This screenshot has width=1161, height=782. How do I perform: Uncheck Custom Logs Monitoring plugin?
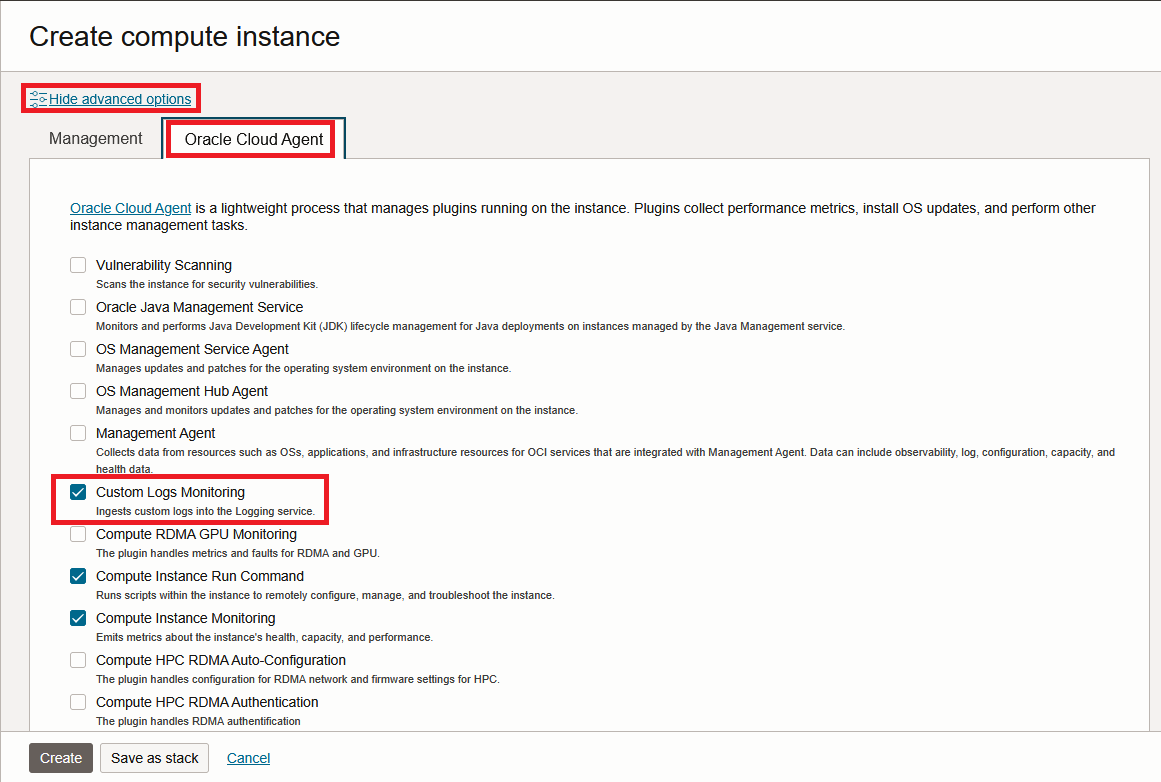[x=78, y=492]
